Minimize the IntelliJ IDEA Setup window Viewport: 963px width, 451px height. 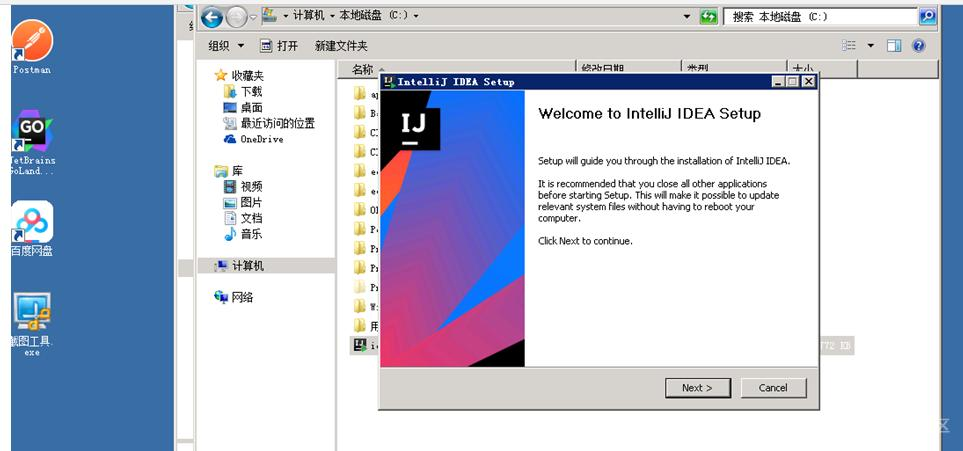[778, 81]
